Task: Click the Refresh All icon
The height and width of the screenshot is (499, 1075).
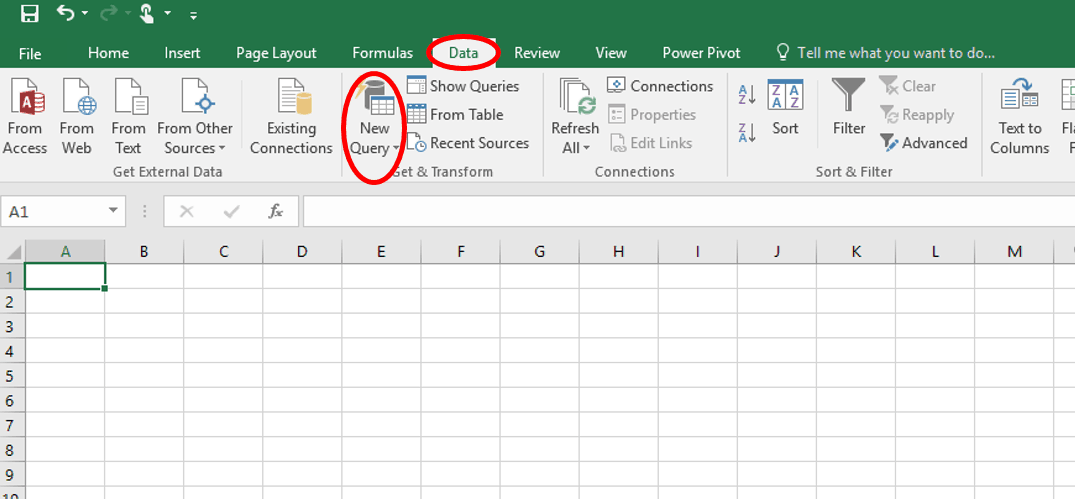Action: [x=575, y=97]
